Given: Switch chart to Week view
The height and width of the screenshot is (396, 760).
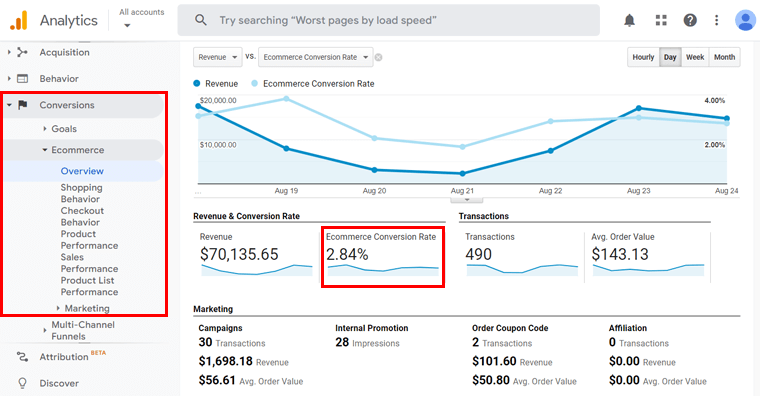Looking at the screenshot, I should [x=695, y=57].
